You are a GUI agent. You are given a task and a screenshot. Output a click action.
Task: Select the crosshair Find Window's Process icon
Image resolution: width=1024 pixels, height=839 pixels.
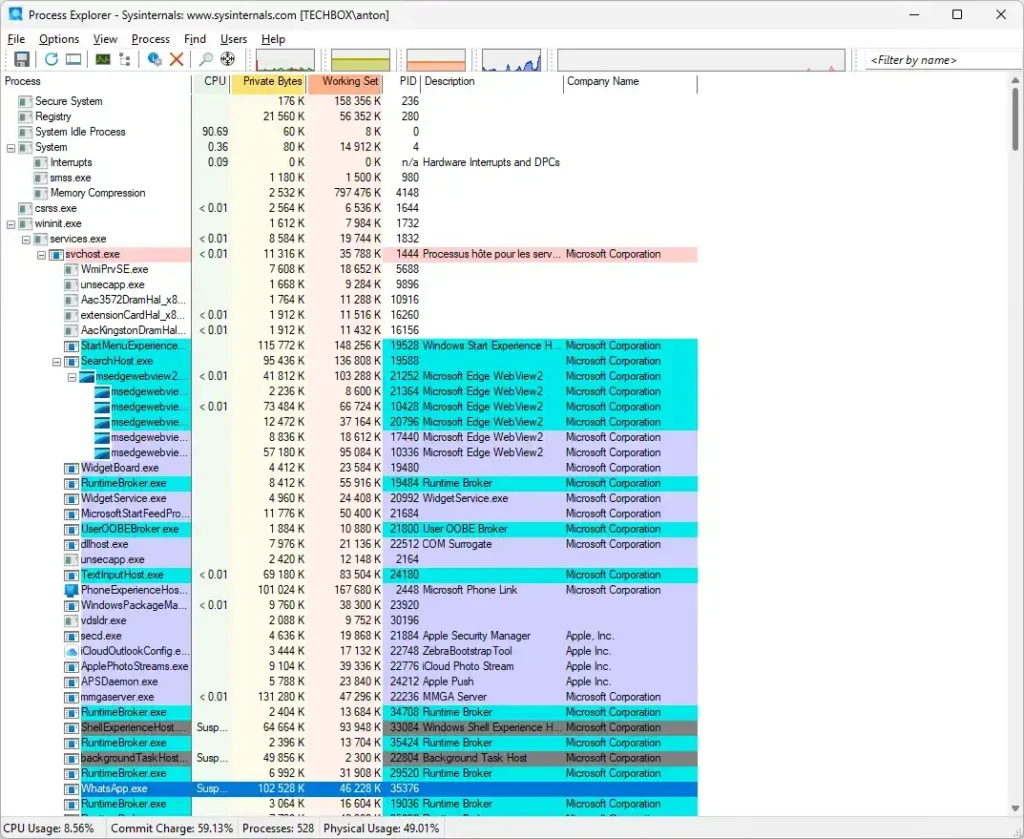pos(228,60)
